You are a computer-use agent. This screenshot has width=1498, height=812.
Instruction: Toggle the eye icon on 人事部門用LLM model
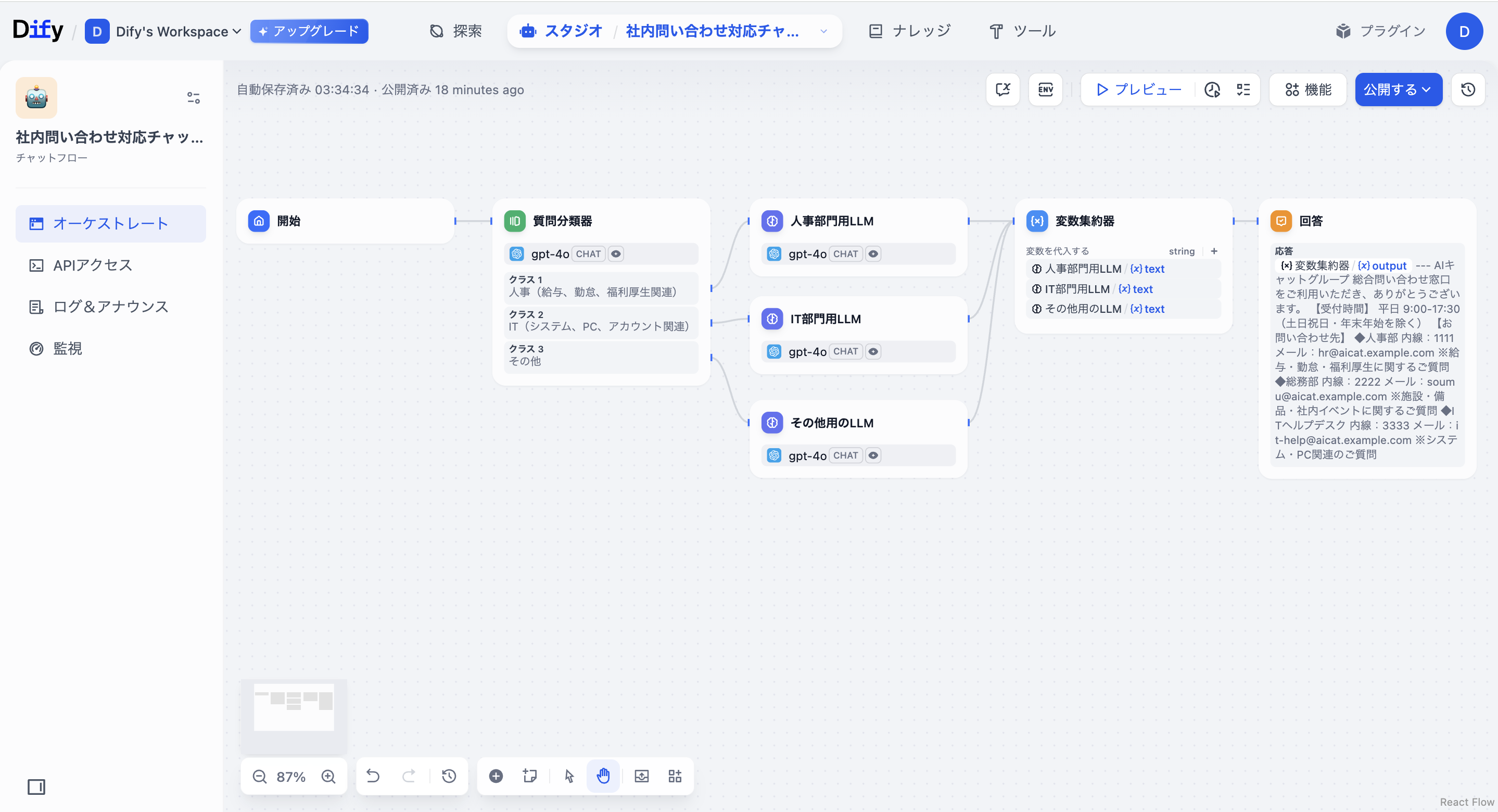873,253
